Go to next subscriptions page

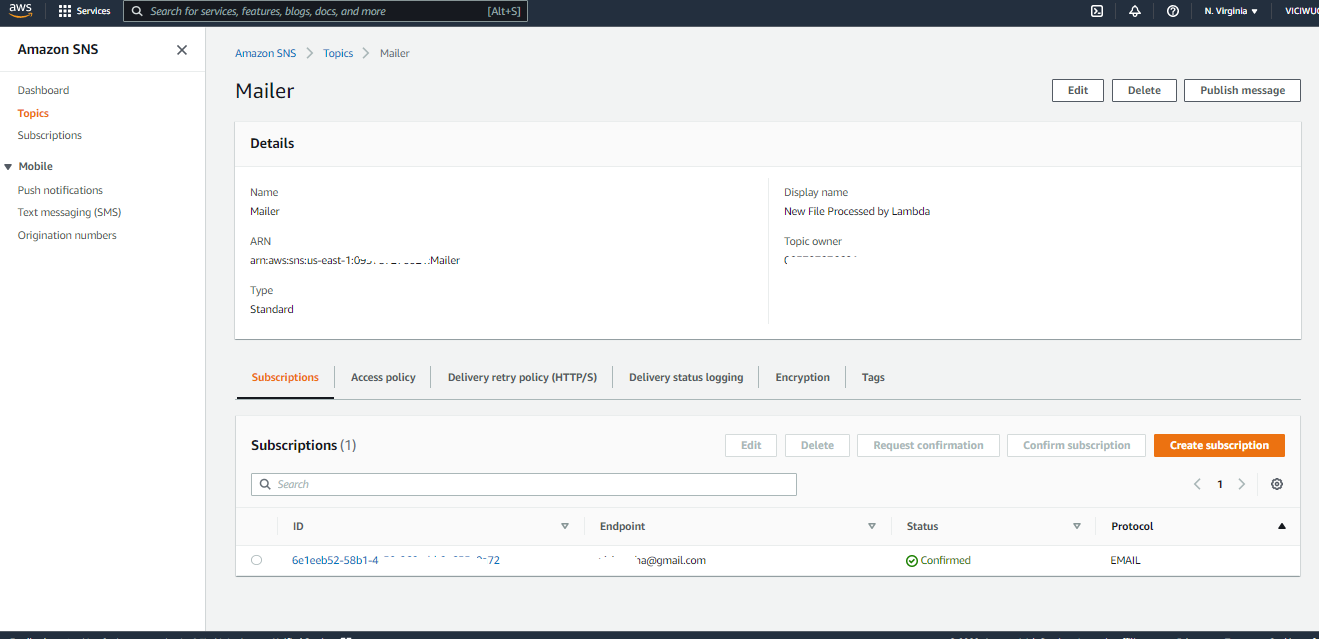(1242, 484)
